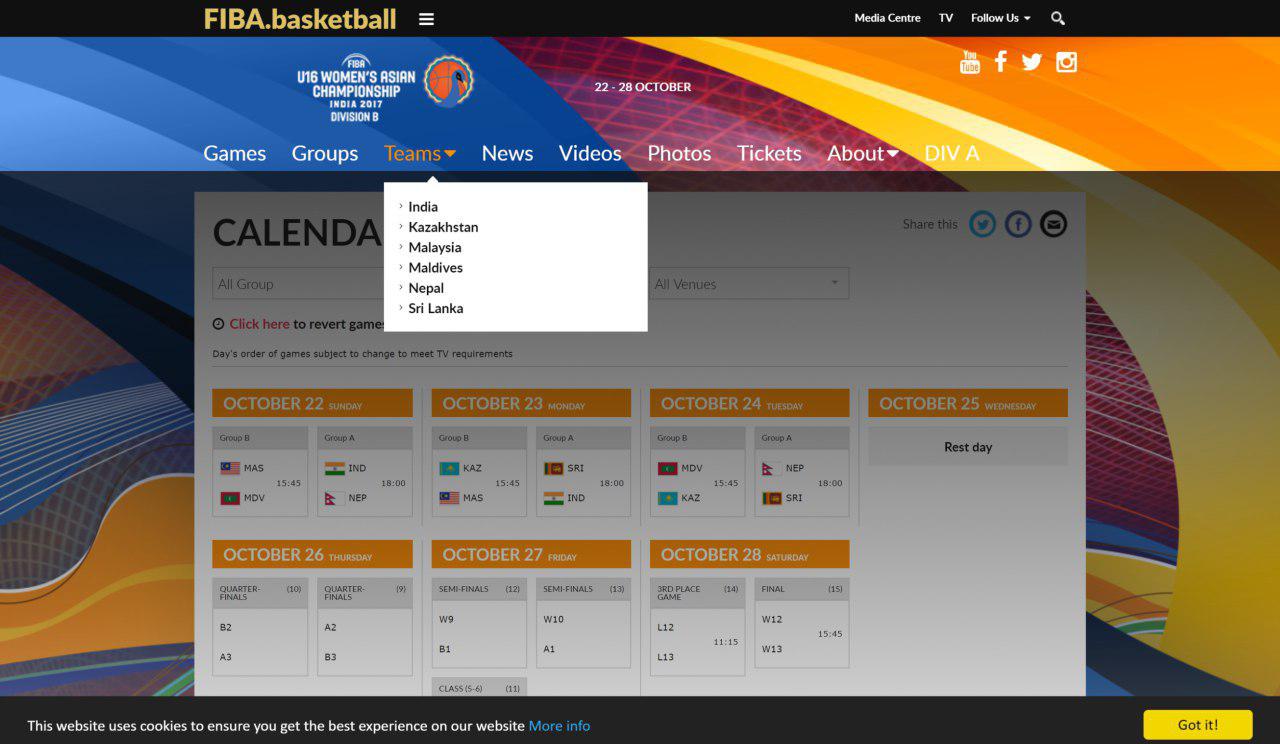
Task: Open the A2 vs B3 quarter-final card
Action: [365, 627]
